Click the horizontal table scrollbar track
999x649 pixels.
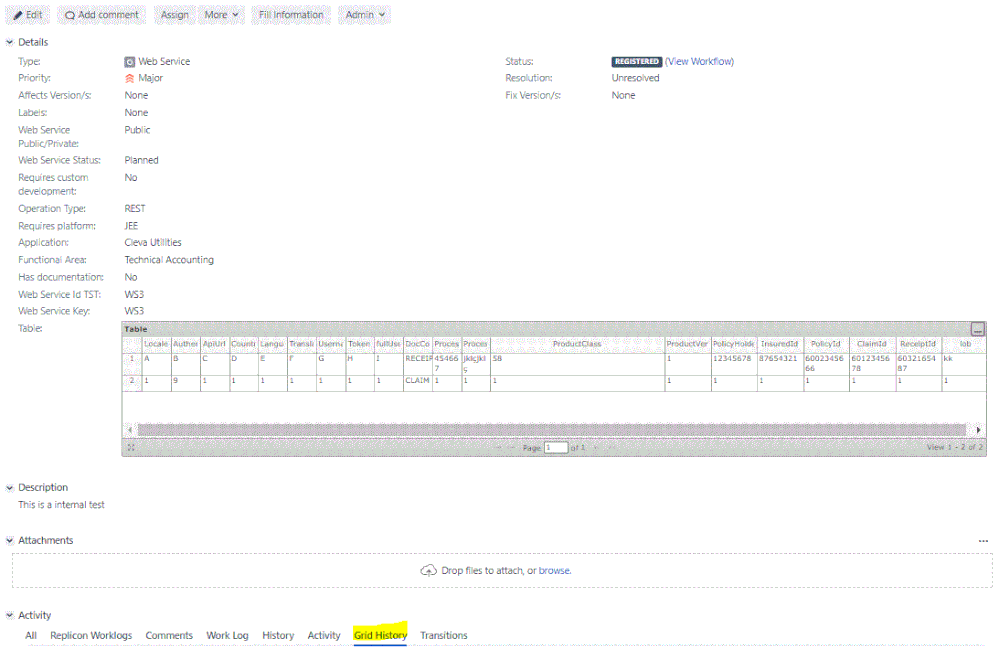click(x=552, y=431)
